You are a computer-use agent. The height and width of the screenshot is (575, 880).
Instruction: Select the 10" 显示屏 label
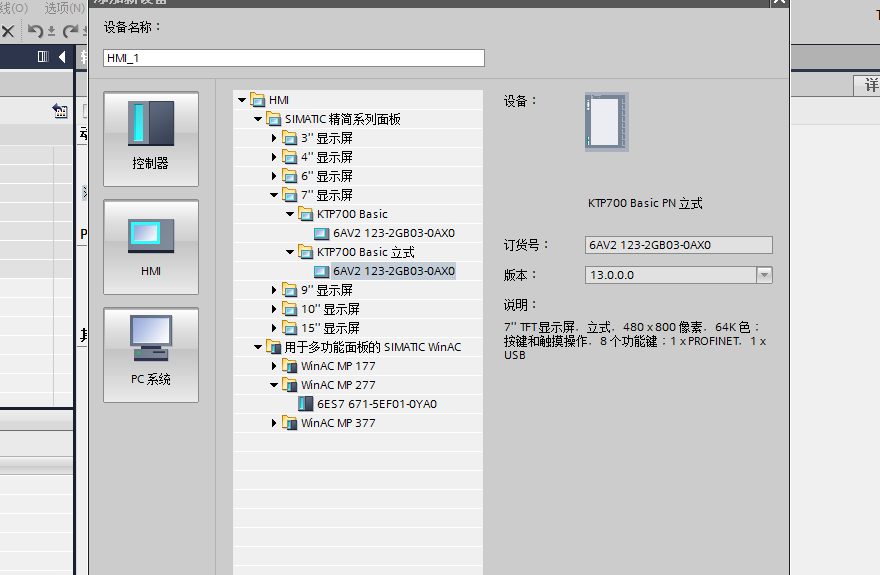tap(331, 309)
